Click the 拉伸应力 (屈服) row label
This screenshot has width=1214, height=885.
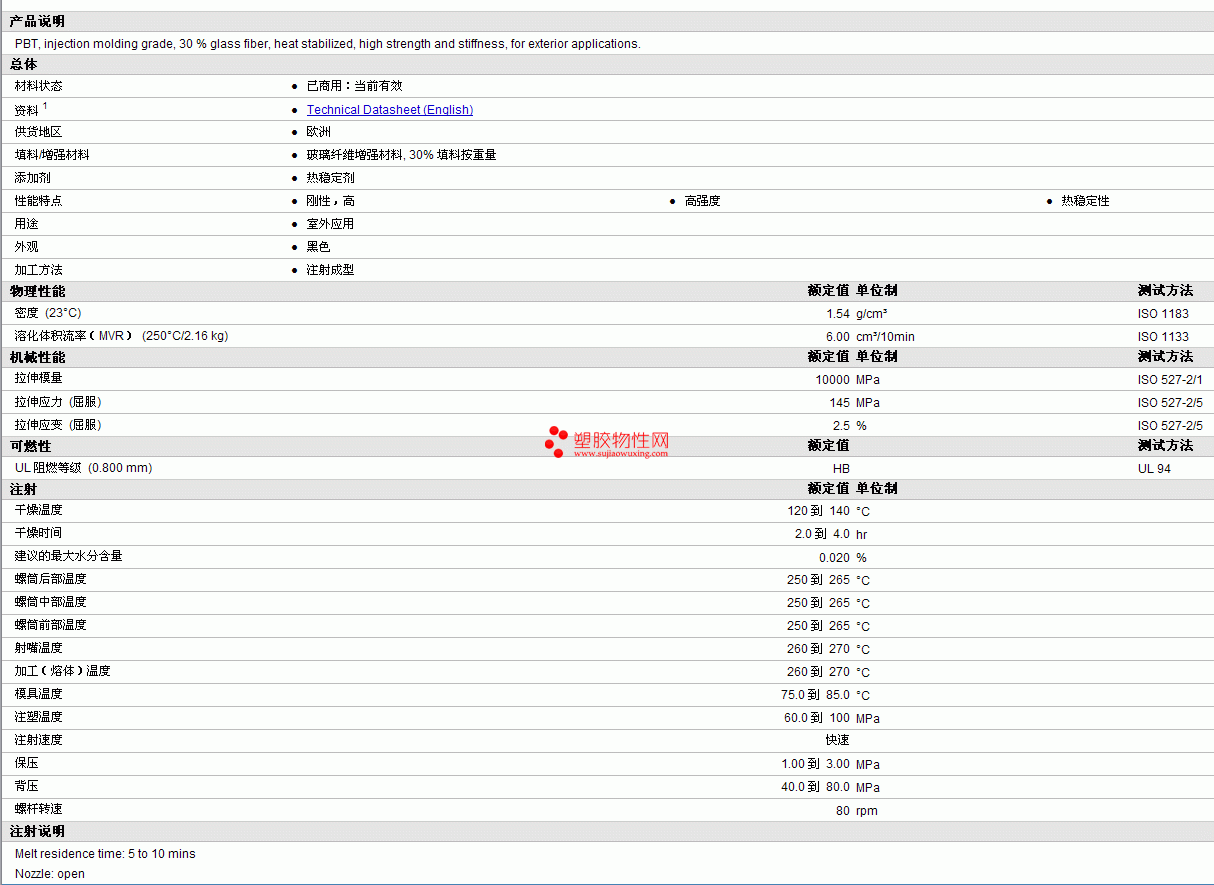click(x=58, y=403)
